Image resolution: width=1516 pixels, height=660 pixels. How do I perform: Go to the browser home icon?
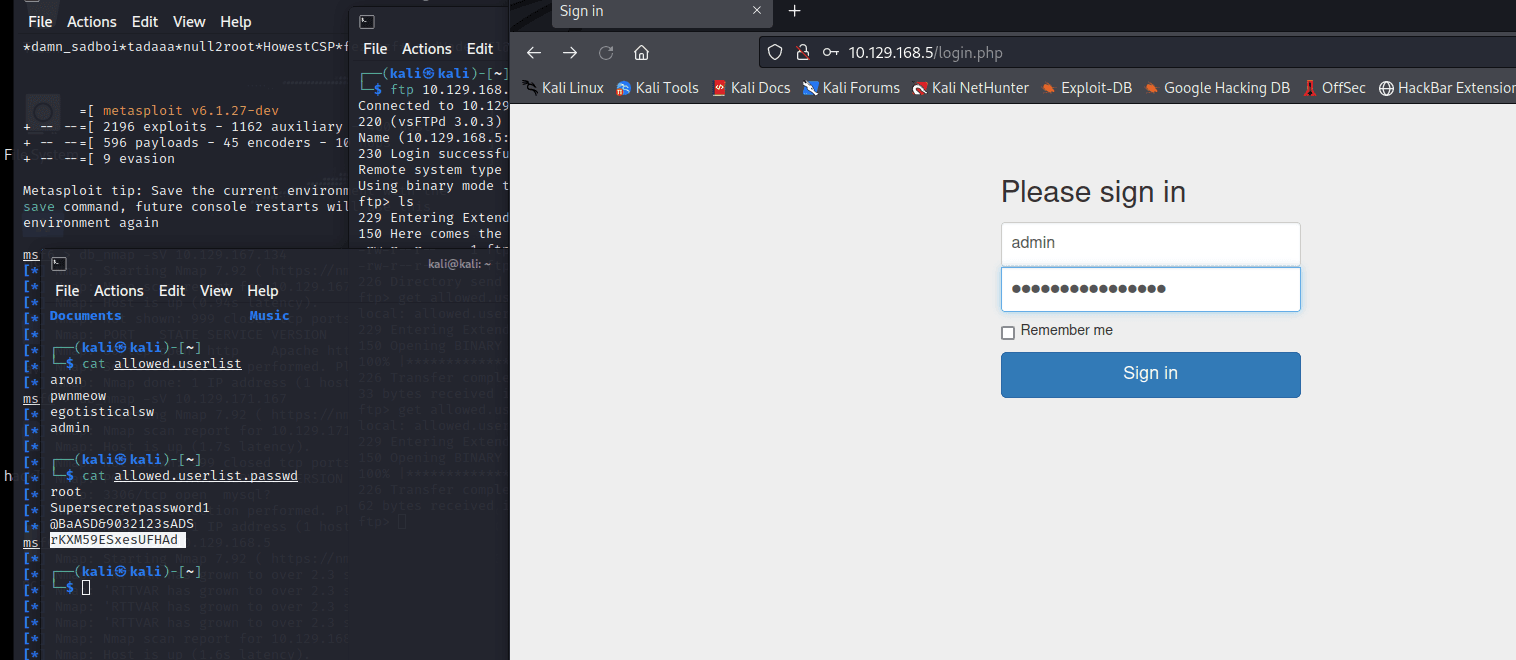click(x=642, y=53)
